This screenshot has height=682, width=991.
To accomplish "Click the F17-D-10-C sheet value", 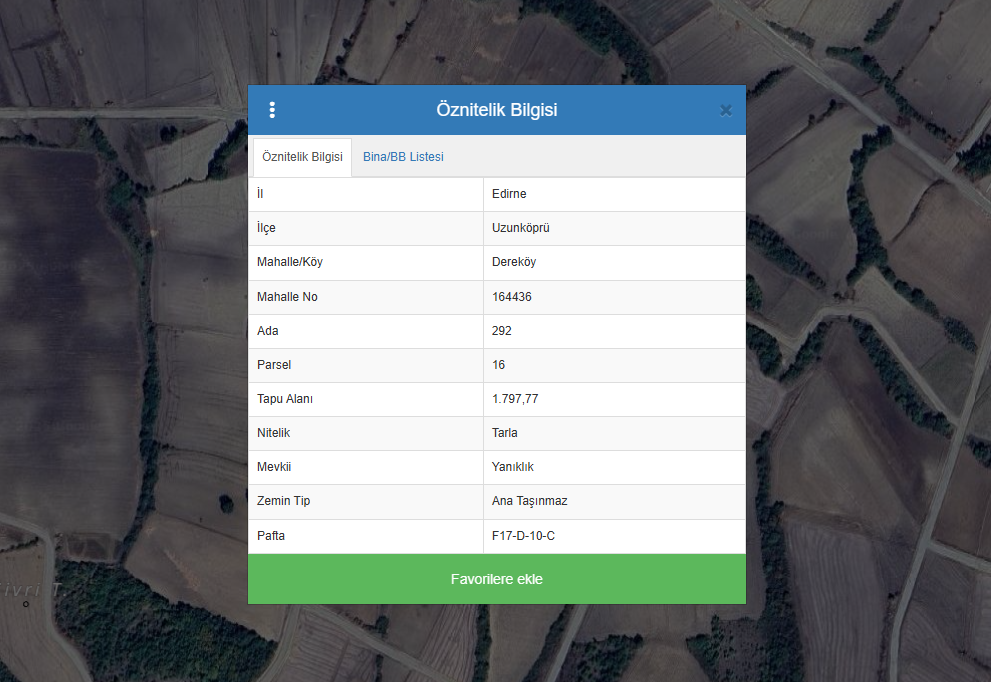I will 523,536.
